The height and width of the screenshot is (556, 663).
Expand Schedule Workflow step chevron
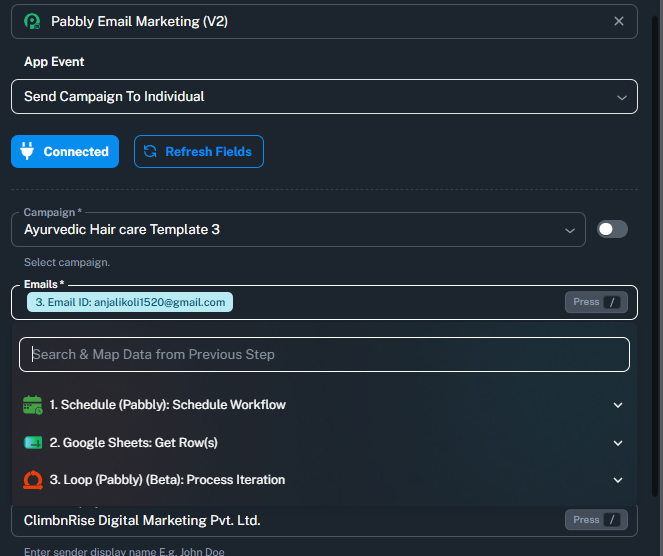pos(618,405)
